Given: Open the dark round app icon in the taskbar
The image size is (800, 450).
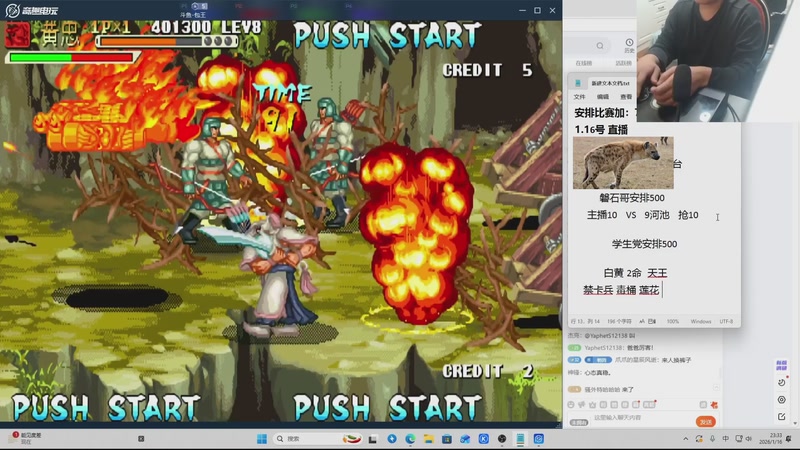Looking at the screenshot, I should click(502, 439).
